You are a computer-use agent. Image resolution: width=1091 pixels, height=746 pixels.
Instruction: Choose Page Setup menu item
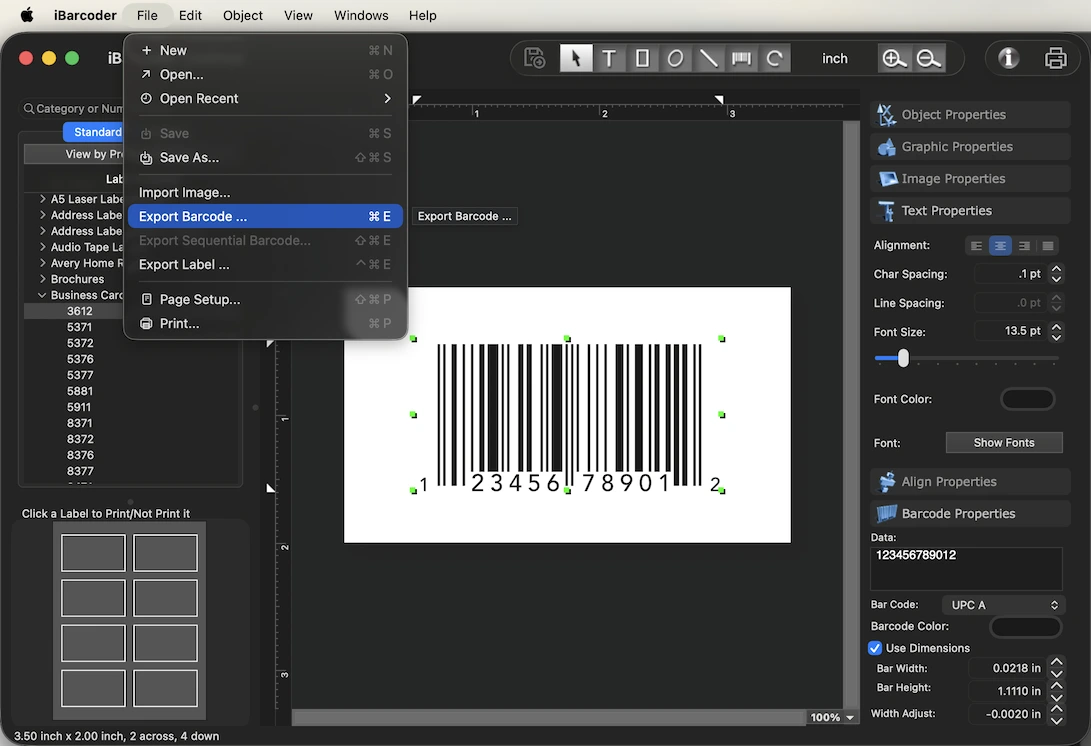(265, 299)
